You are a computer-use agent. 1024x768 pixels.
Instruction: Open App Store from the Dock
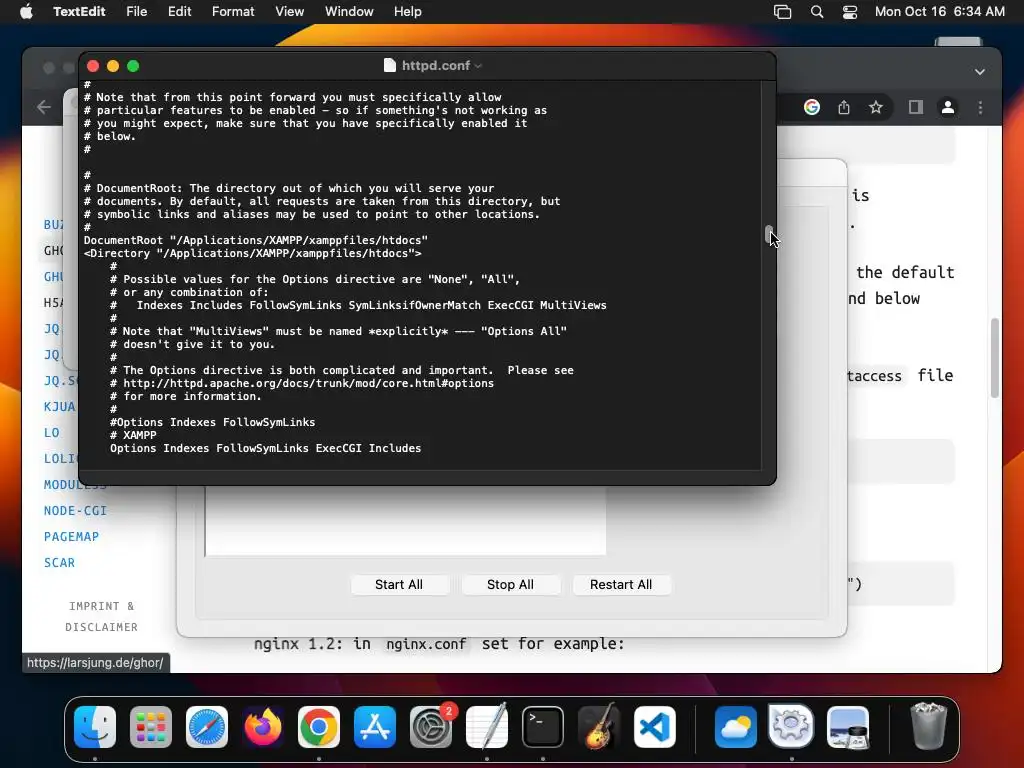pos(375,727)
